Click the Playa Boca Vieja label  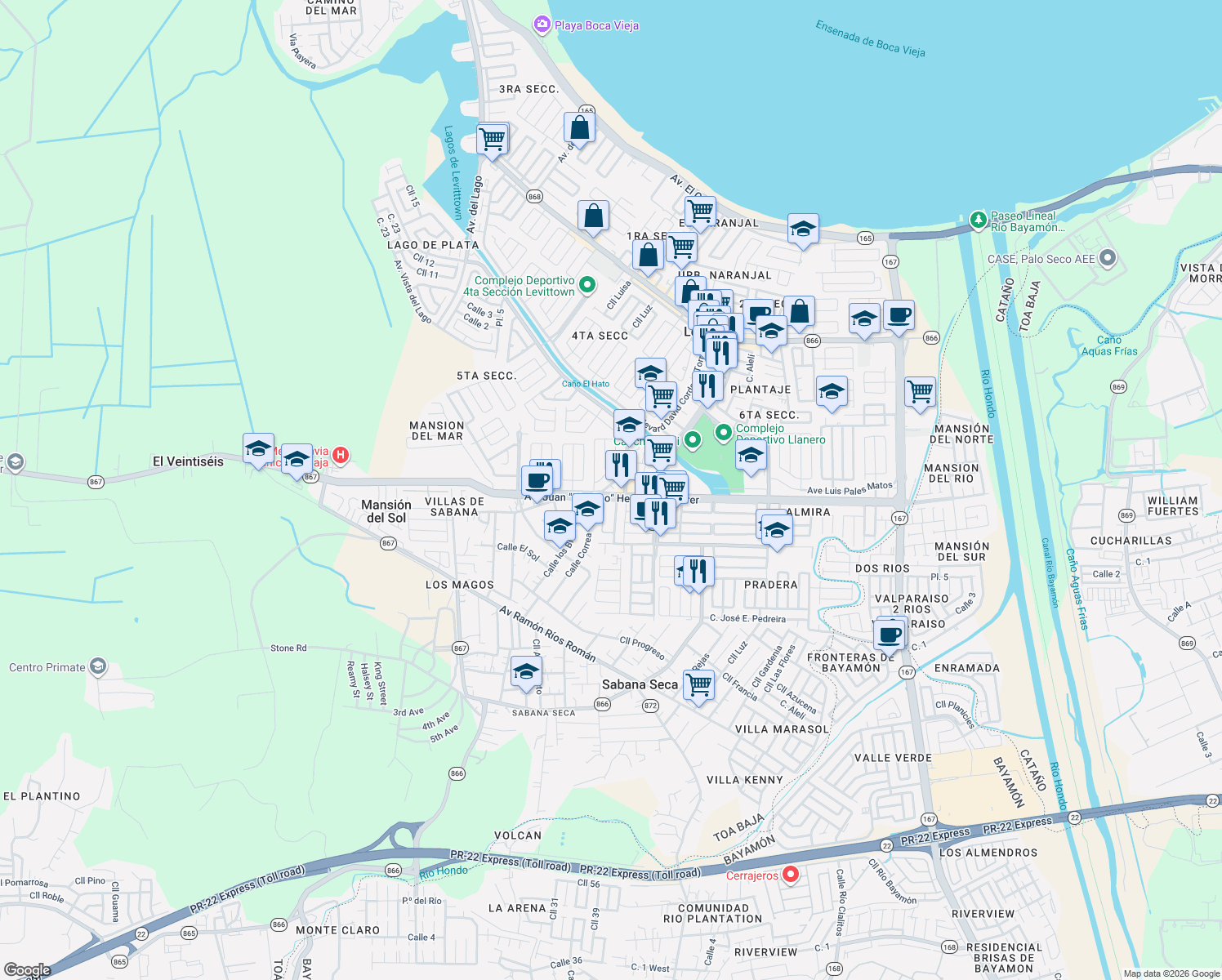point(596,25)
